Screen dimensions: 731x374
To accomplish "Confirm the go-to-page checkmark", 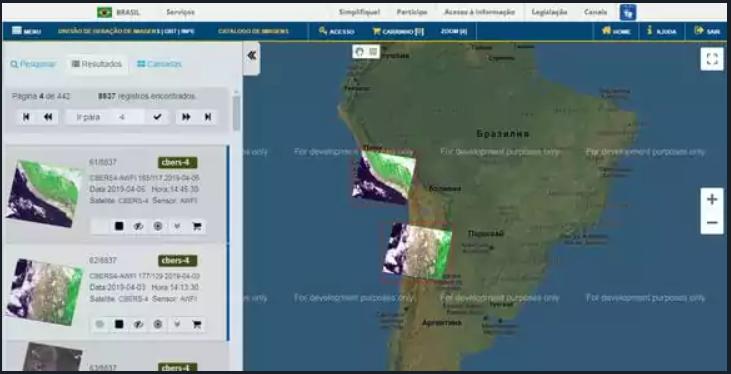I will (157, 117).
